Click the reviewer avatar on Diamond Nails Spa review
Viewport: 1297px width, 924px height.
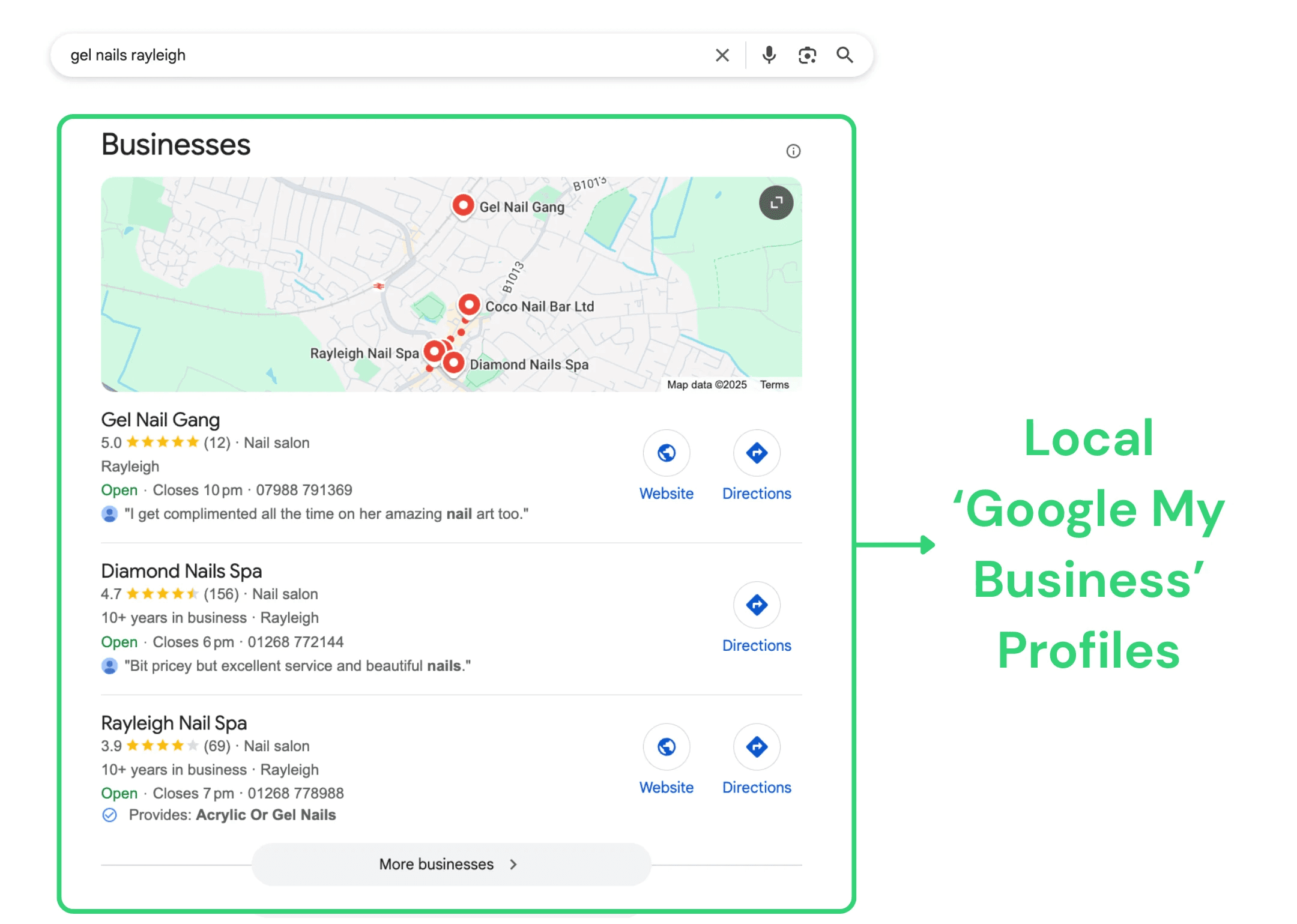[109, 666]
